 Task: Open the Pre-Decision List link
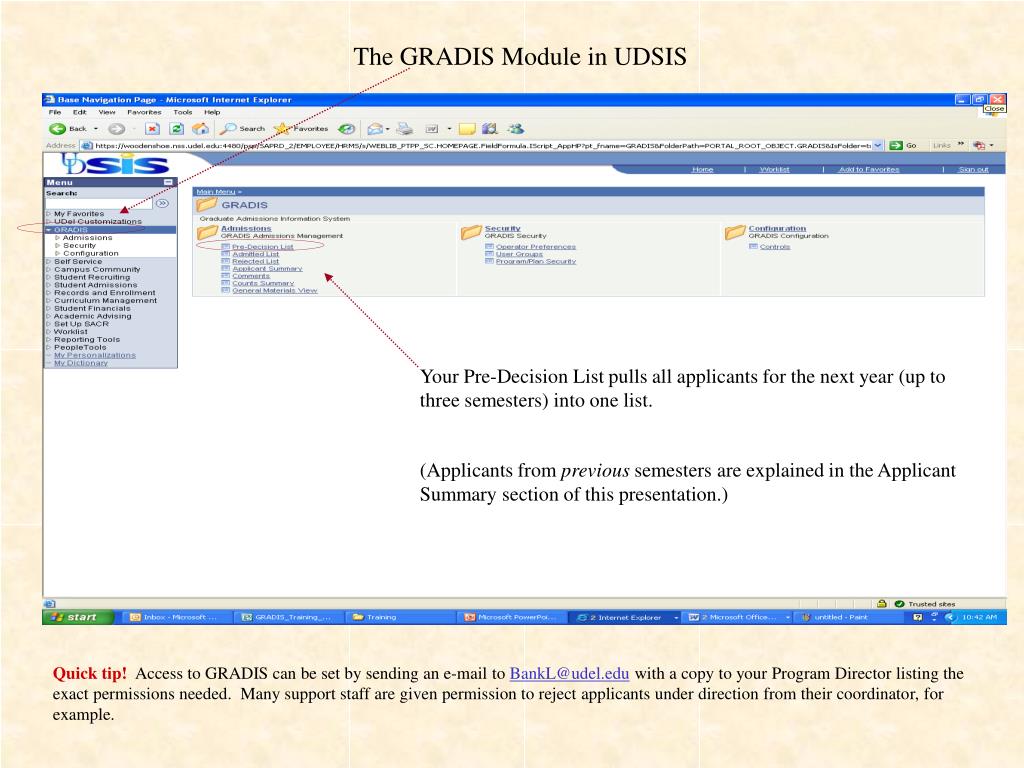coord(263,247)
